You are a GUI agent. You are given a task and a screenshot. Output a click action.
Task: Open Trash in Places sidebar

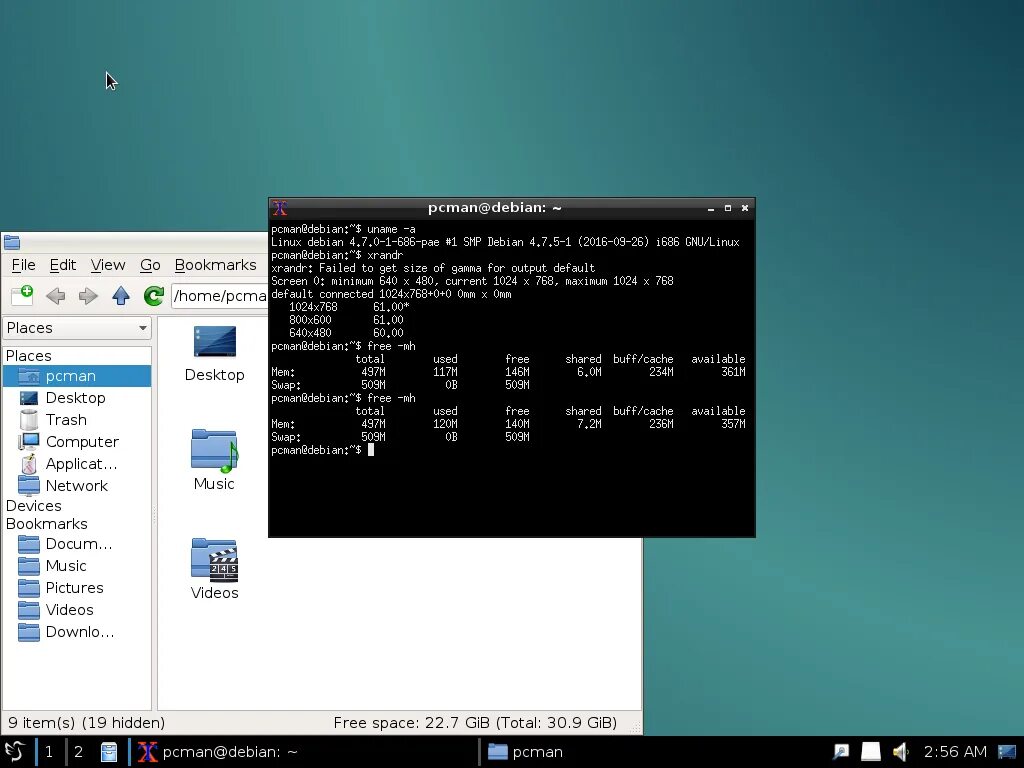(77, 420)
